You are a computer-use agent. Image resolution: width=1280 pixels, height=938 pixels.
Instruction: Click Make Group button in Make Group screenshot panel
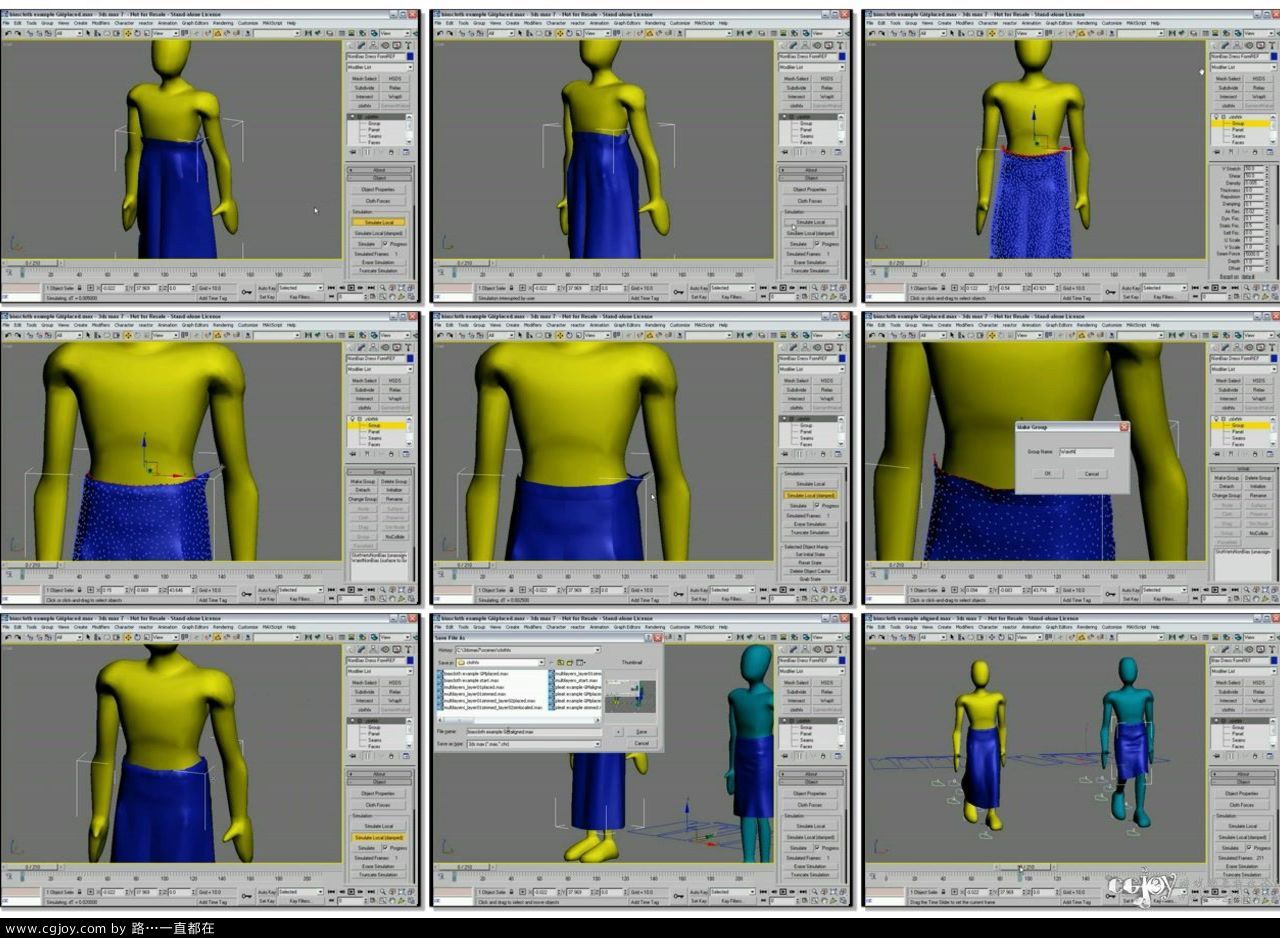(x=1226, y=478)
